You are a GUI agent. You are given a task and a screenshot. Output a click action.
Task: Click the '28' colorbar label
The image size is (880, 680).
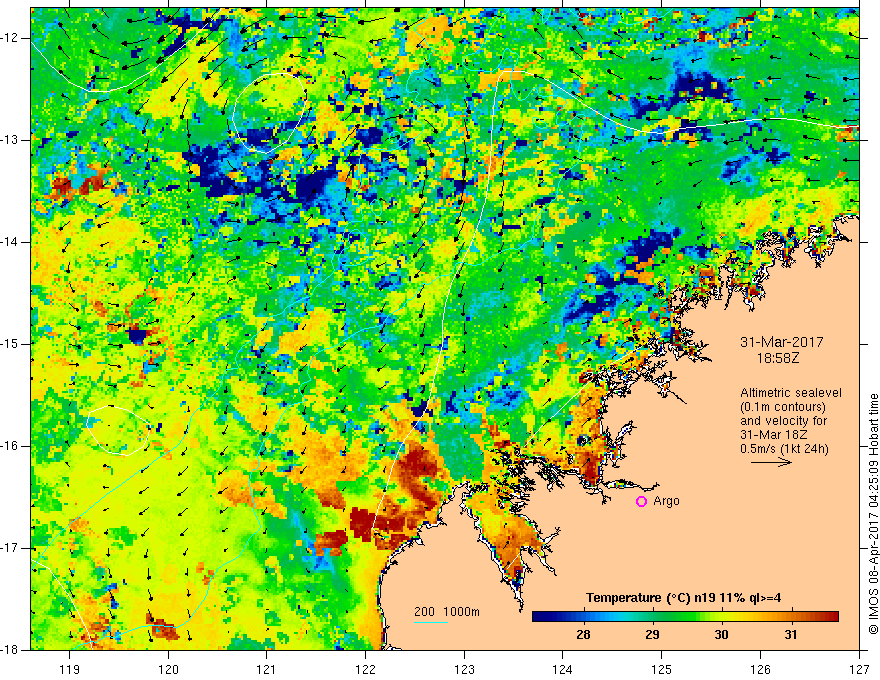[583, 635]
